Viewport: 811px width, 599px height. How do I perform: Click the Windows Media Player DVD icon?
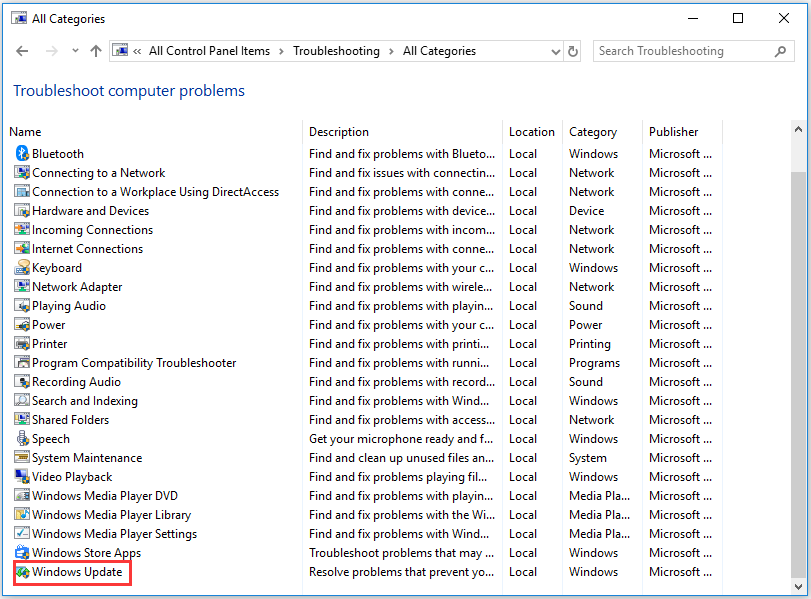coord(22,496)
